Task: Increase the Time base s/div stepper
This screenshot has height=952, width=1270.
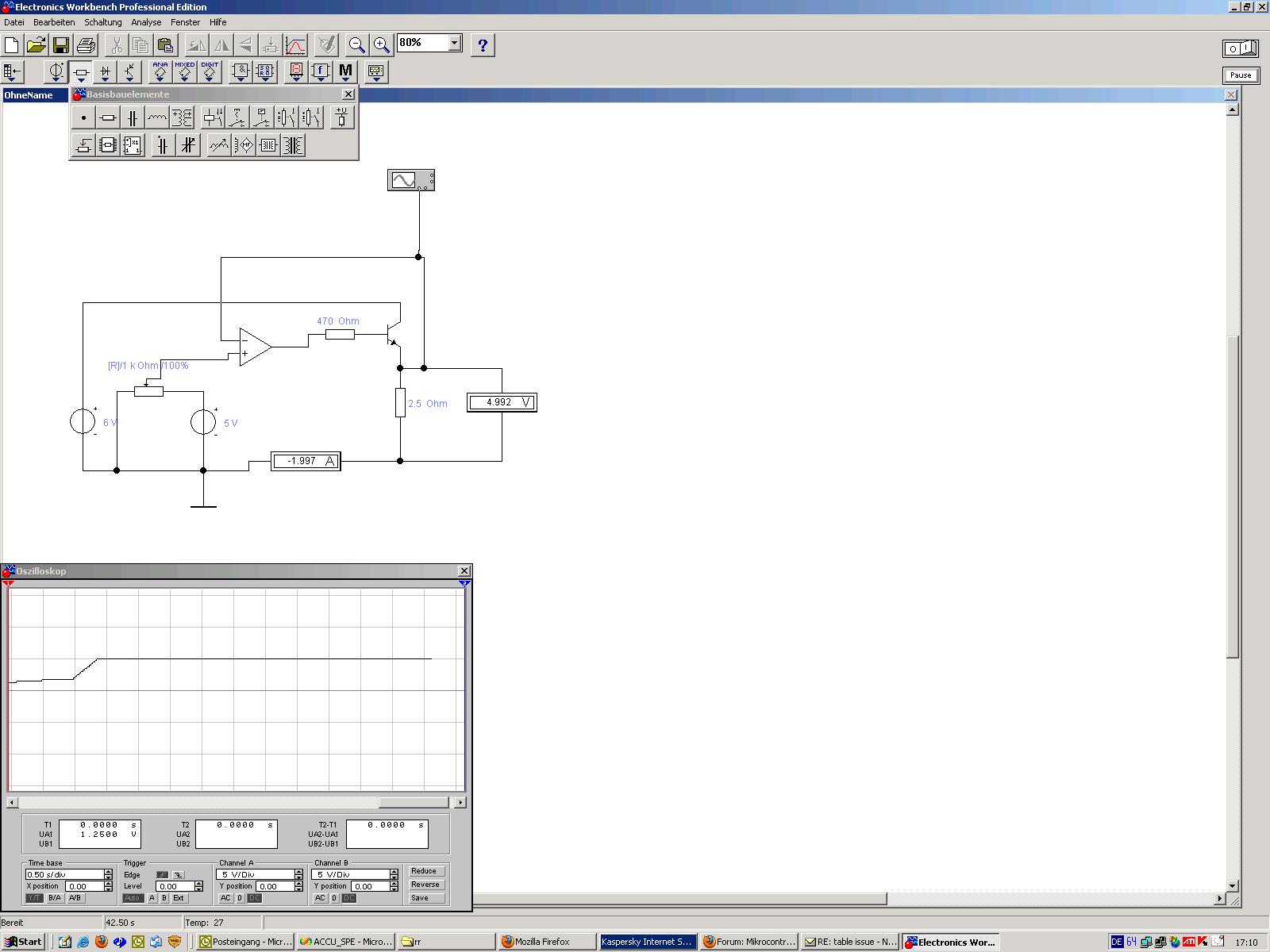Action: click(x=109, y=872)
